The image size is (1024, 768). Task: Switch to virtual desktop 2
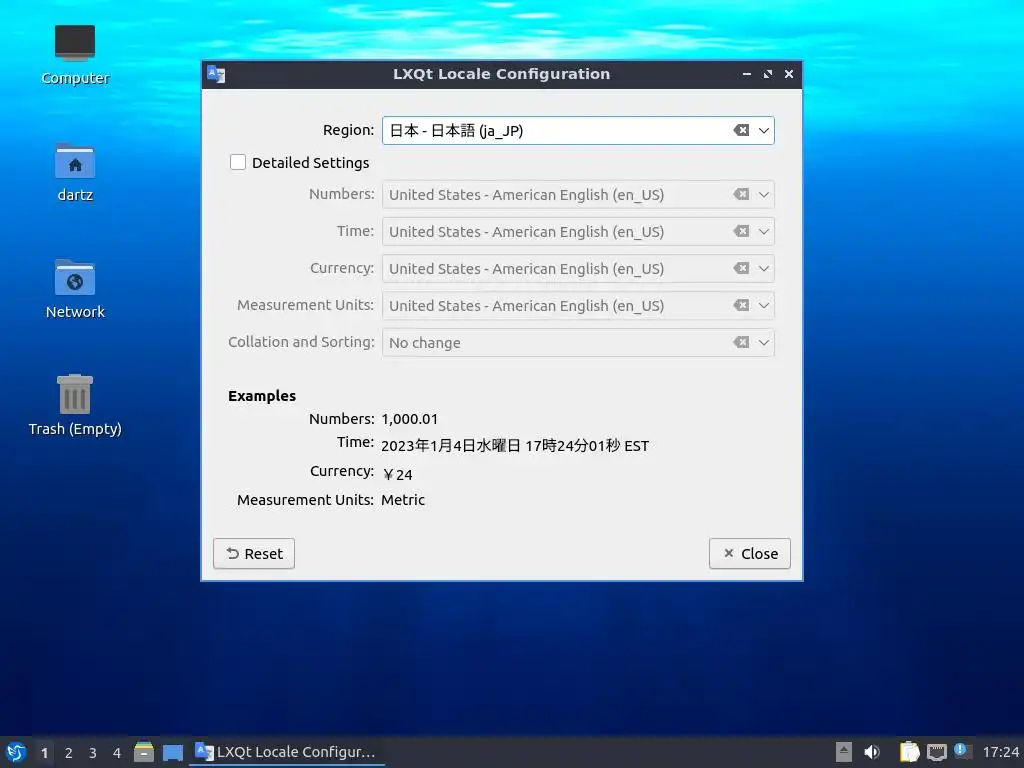[69, 753]
